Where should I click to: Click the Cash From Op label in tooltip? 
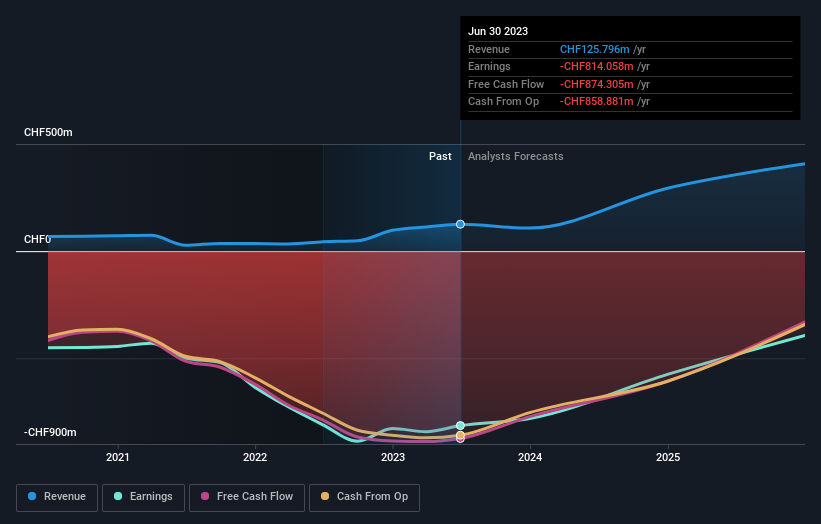pyautogui.click(x=503, y=102)
